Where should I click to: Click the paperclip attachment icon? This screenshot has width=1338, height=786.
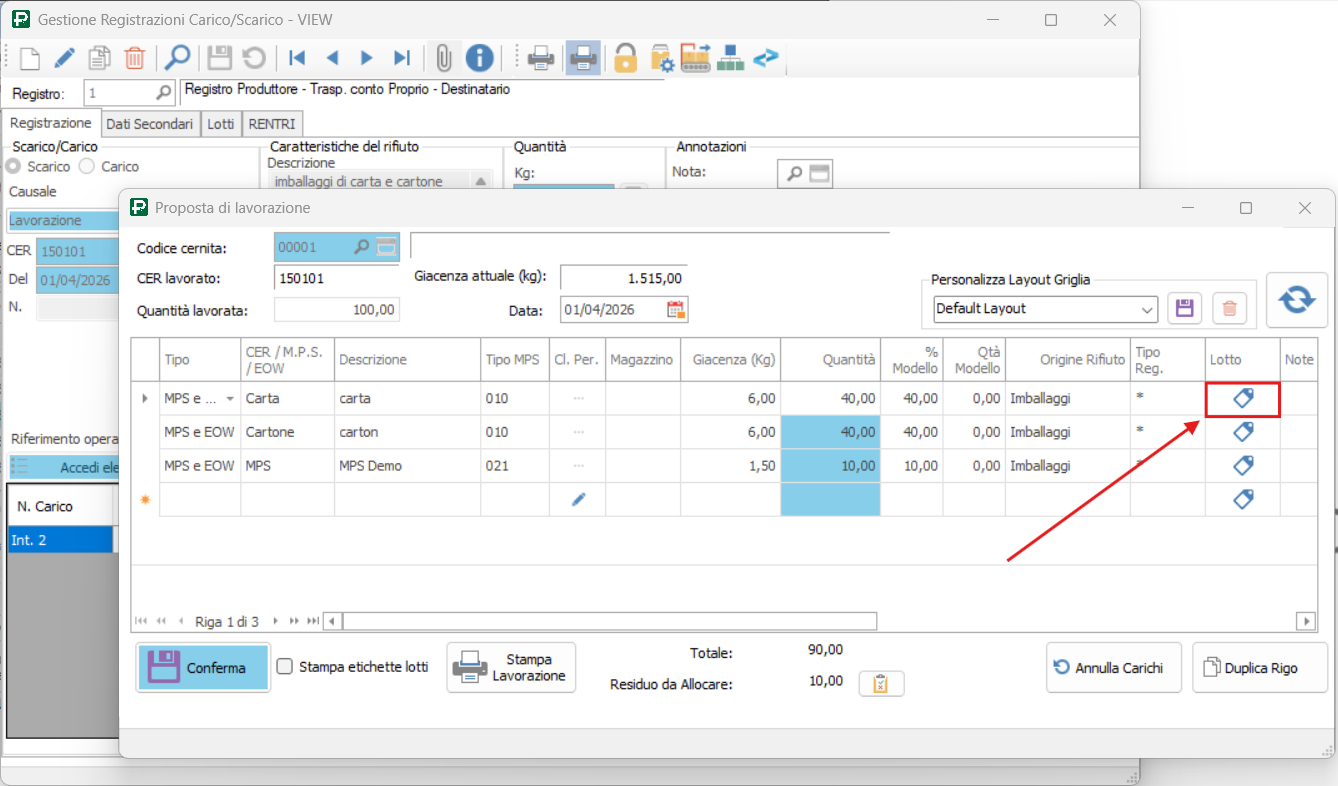pyautogui.click(x=443, y=58)
